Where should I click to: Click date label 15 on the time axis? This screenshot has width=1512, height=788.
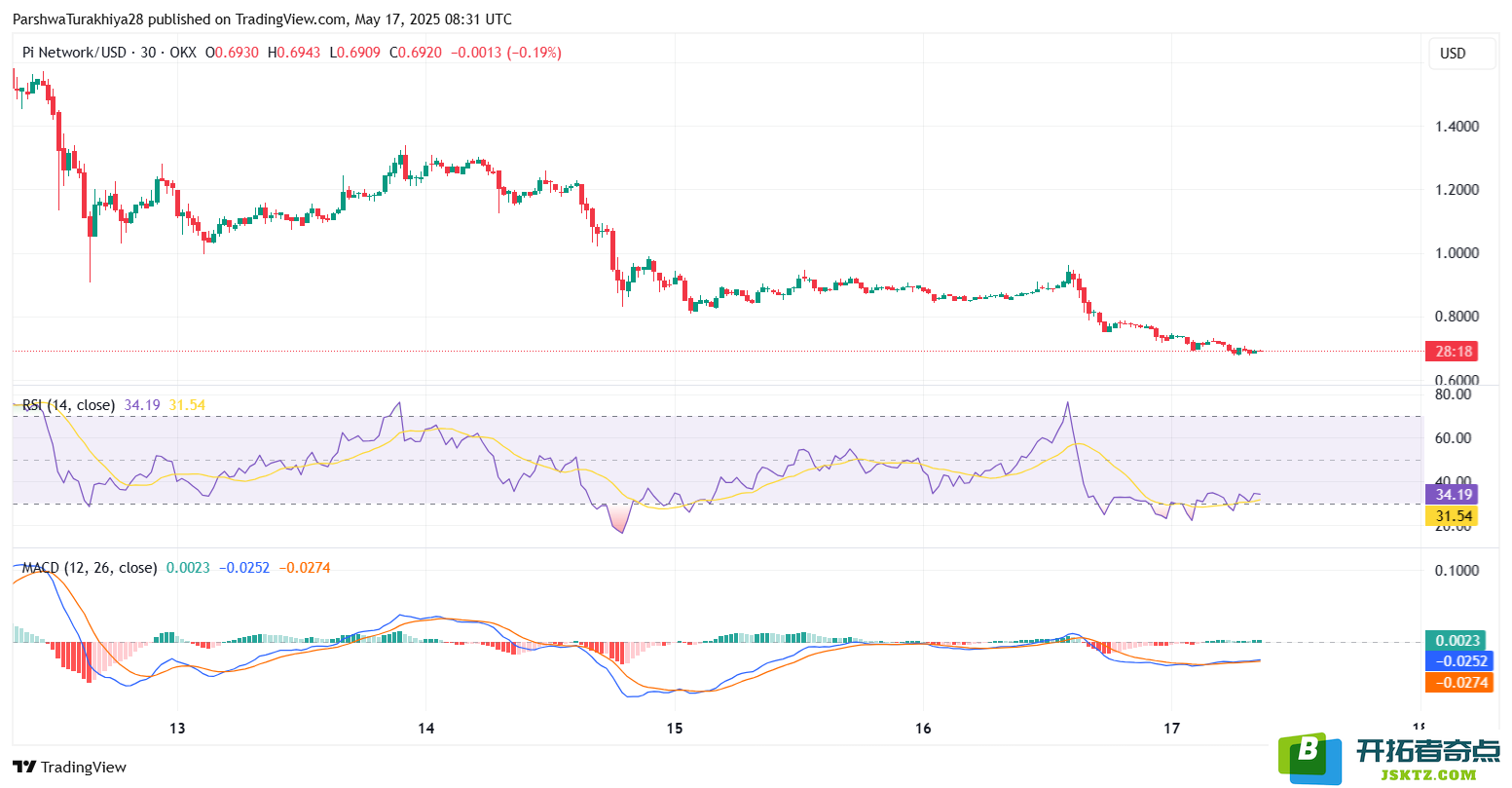pos(675,729)
